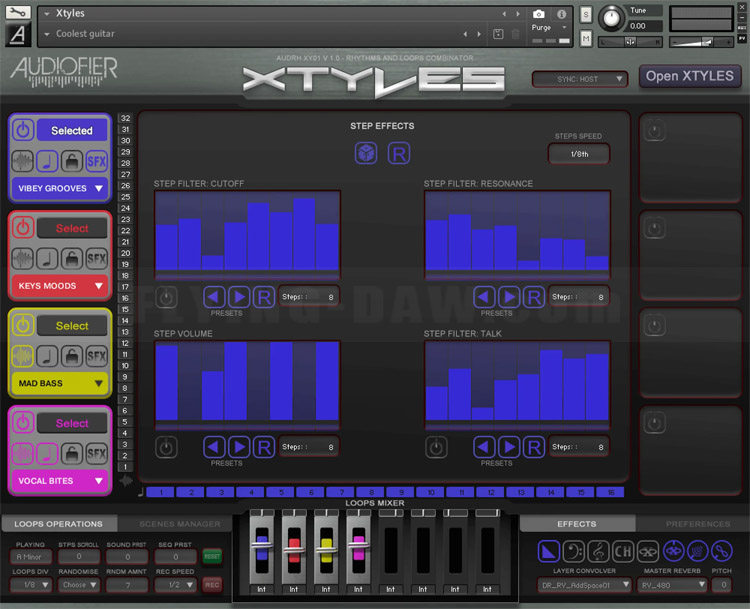Click the Kontakt snapshot camera icon

click(x=539, y=14)
